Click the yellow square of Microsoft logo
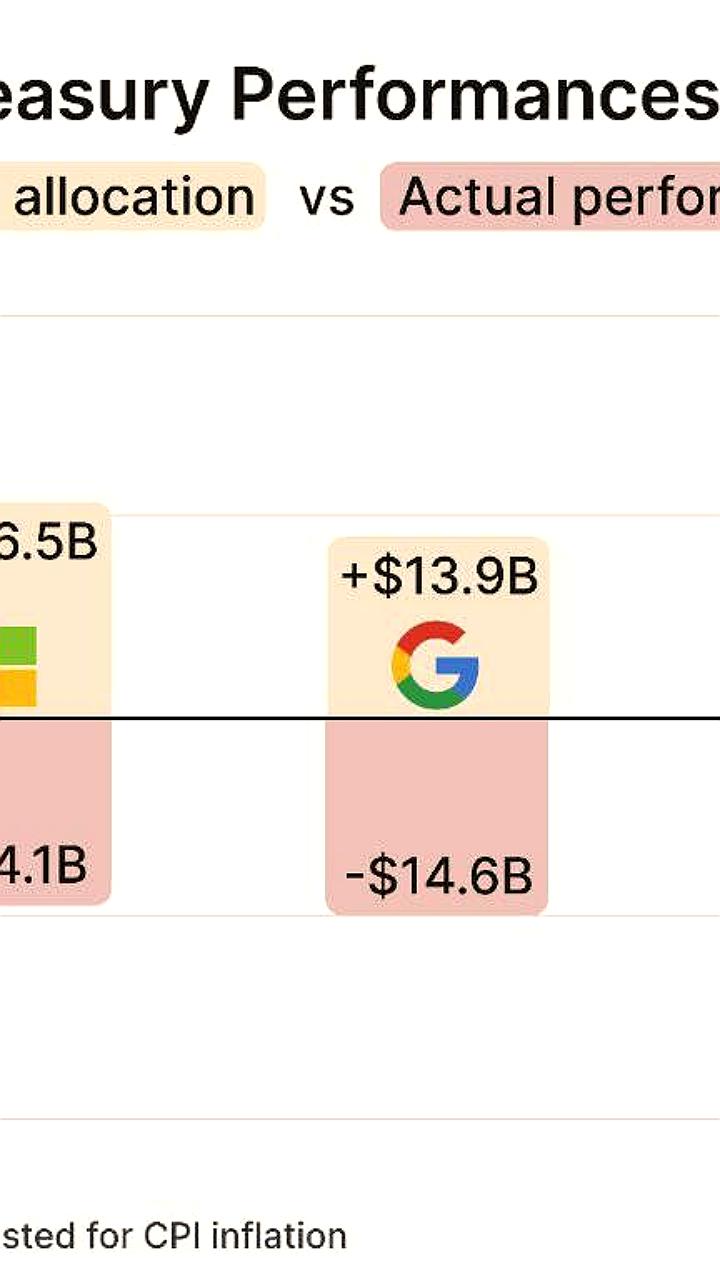This screenshot has width=720, height=1280. [18, 688]
